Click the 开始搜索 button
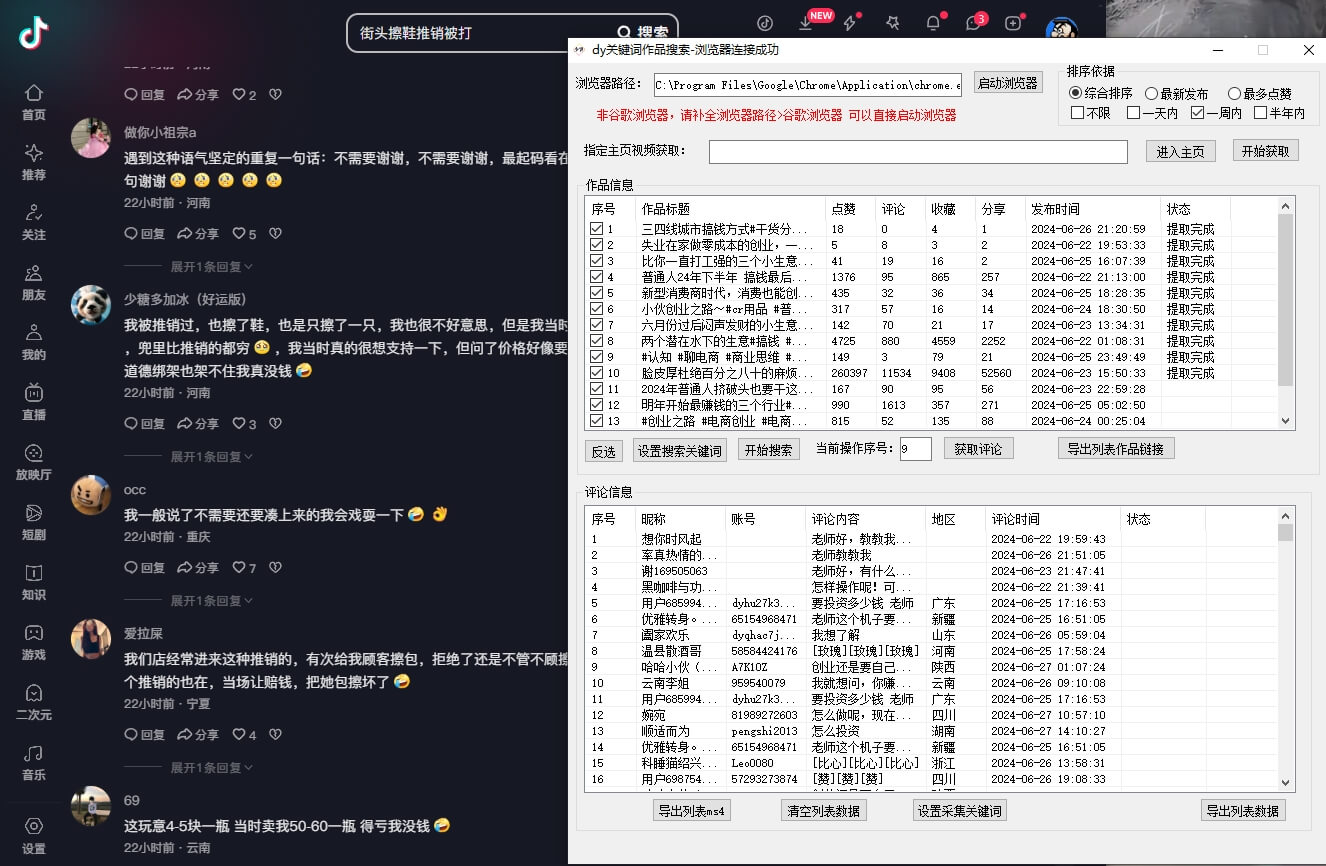This screenshot has height=866, width=1326. pos(771,448)
